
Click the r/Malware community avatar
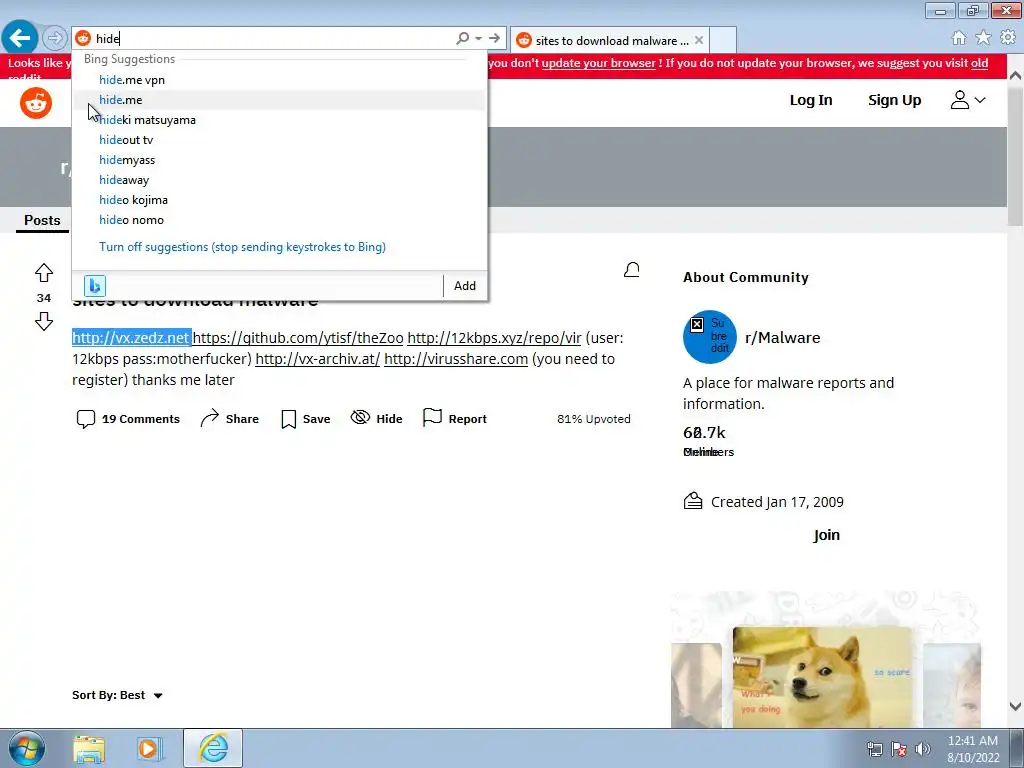pos(710,336)
